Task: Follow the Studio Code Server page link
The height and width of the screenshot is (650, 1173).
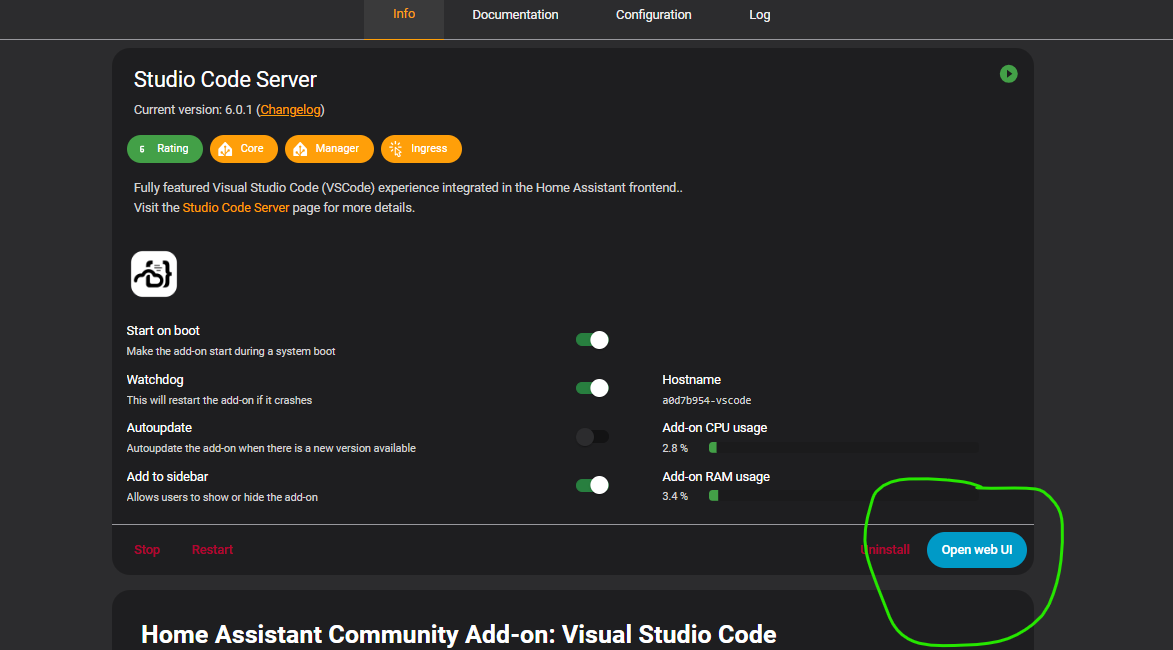Action: (236, 208)
